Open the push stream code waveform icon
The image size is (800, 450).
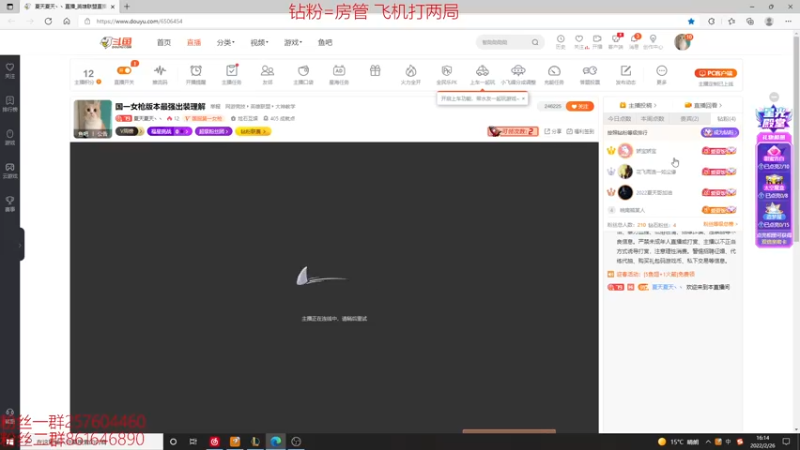coord(160,70)
